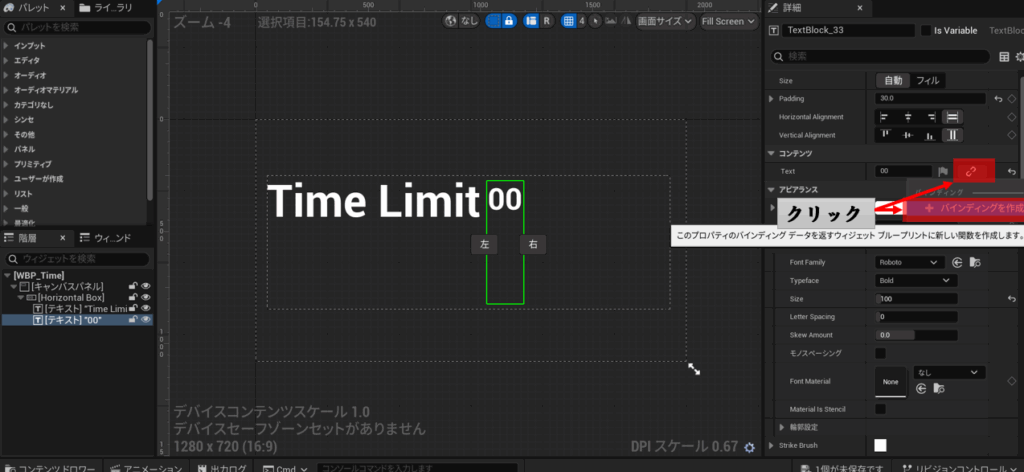Click the red Text binding link icon
Screen dimensions: 1024x472
pyautogui.click(x=971, y=171)
